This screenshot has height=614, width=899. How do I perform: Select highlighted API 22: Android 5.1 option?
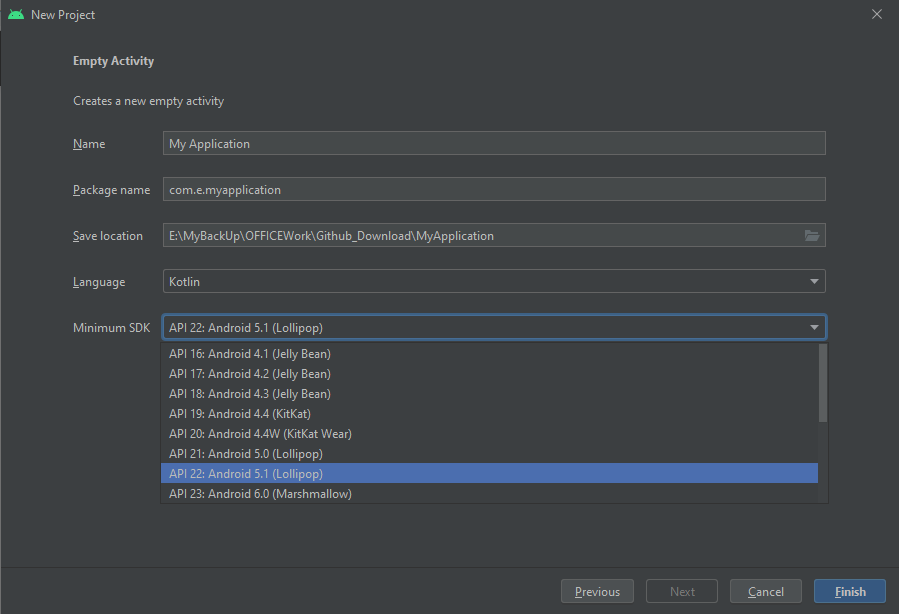pyautogui.click(x=490, y=474)
